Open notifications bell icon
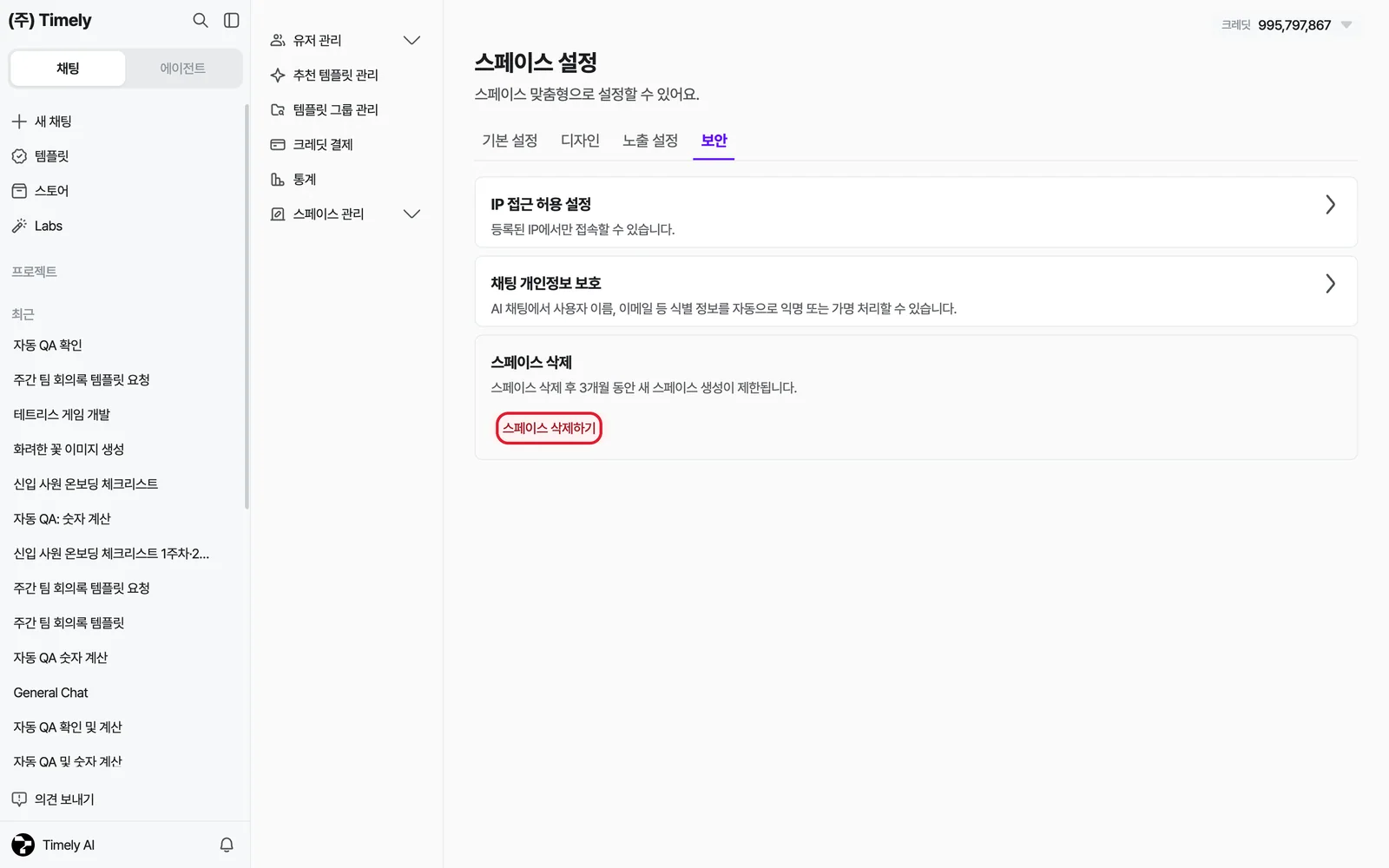The width and height of the screenshot is (1389, 868). [227, 845]
